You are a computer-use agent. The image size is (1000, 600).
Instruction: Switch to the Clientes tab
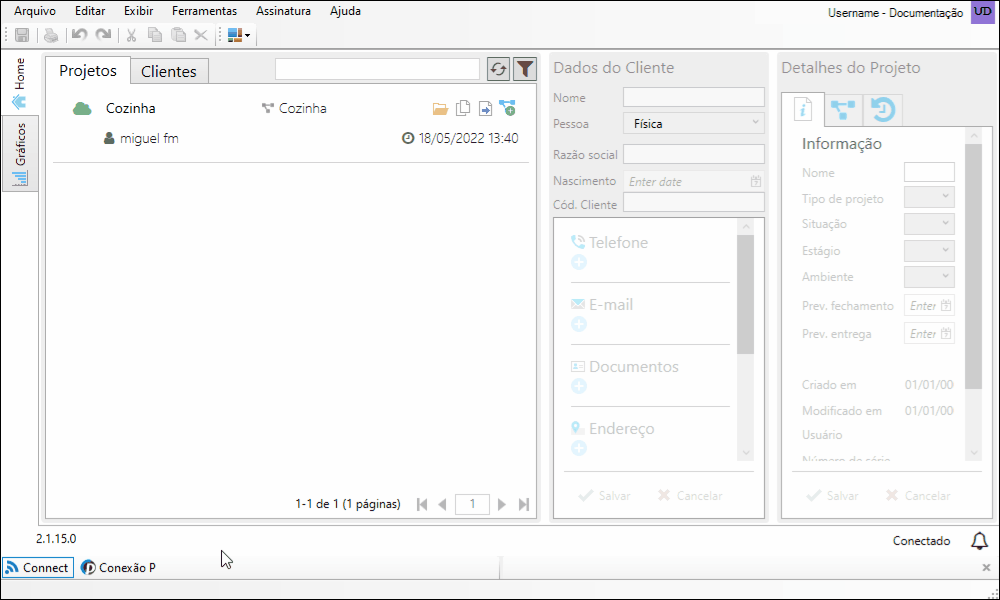169,71
